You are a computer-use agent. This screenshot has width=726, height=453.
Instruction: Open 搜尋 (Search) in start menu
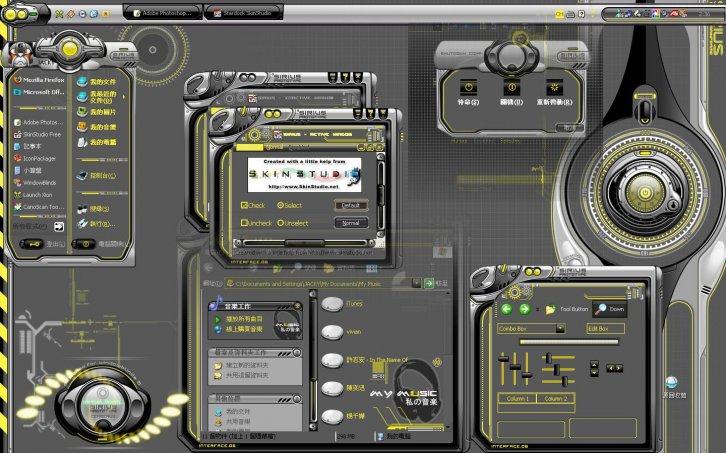(x=94, y=209)
